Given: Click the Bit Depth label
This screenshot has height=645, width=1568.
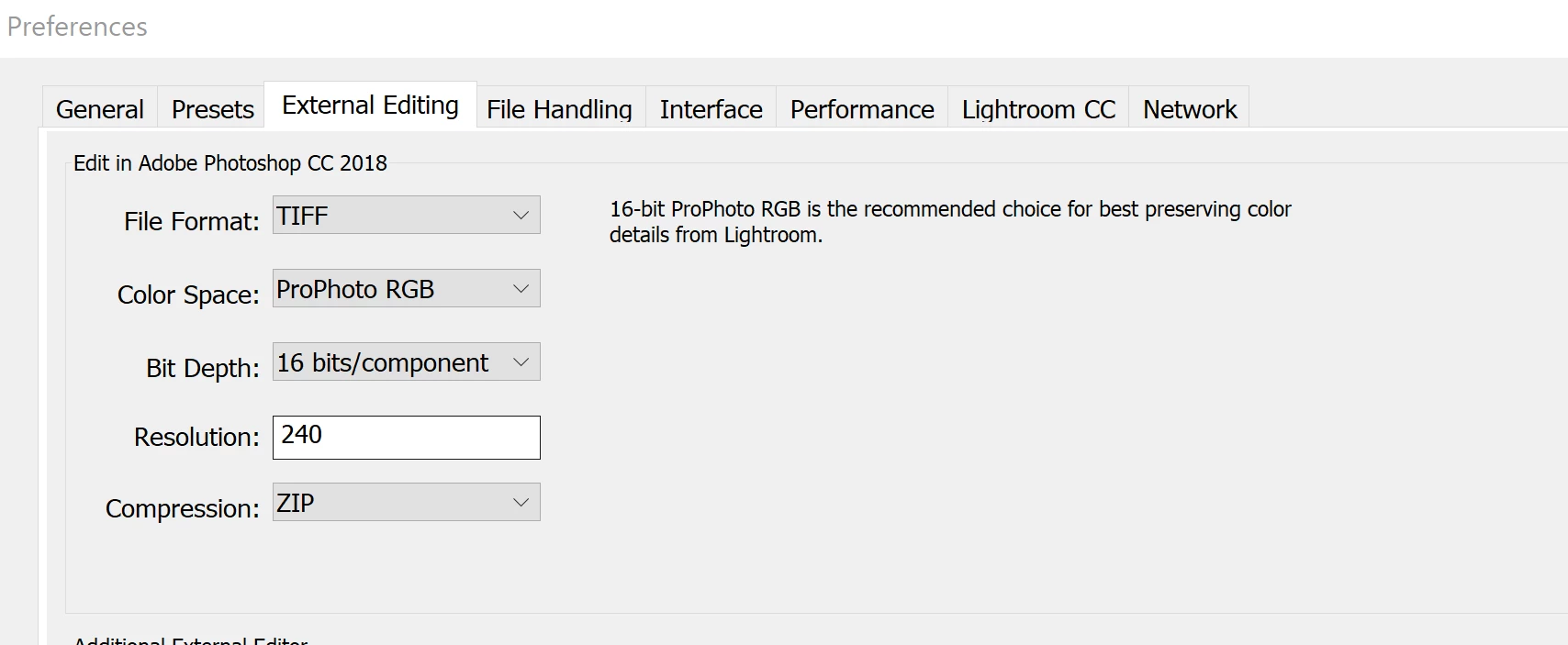Looking at the screenshot, I should point(203,368).
